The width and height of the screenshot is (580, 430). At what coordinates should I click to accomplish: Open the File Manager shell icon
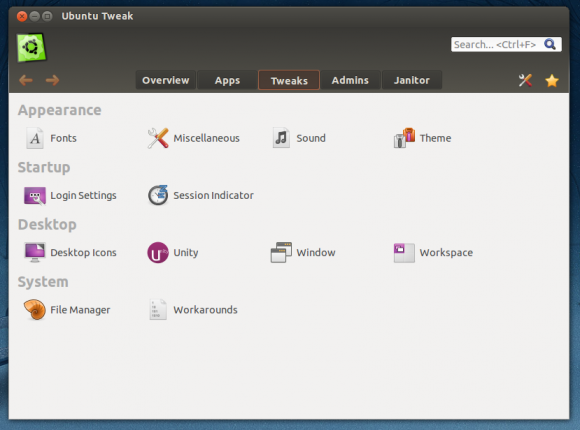[35, 309]
